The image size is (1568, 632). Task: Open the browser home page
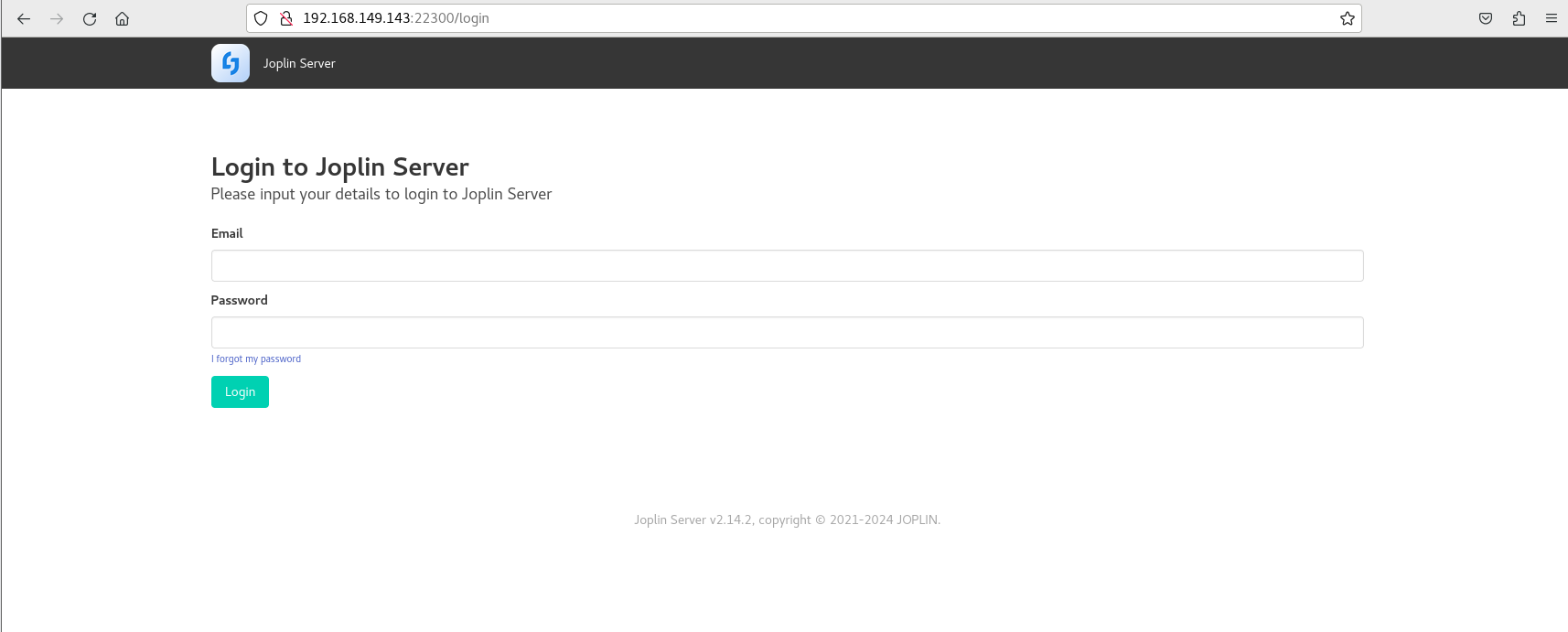[122, 18]
